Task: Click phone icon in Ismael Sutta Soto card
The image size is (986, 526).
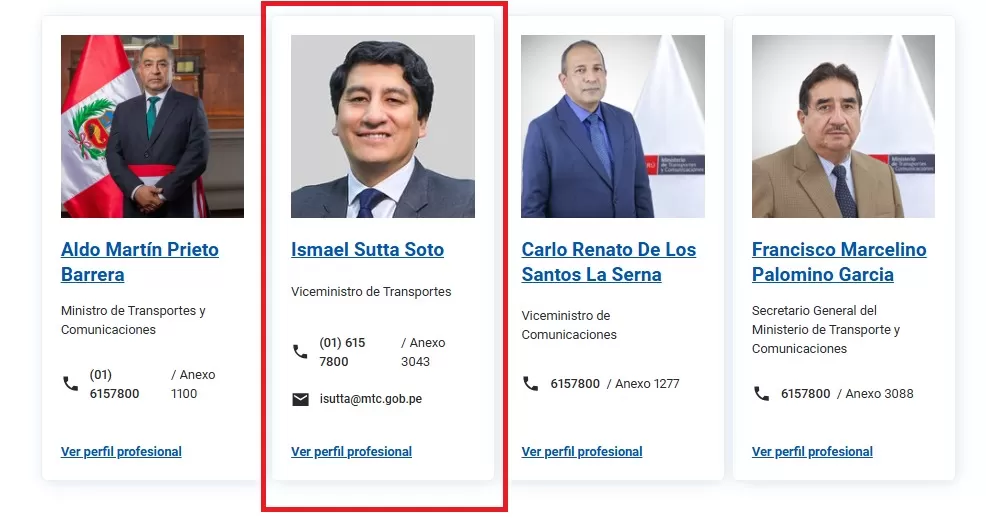Action: (x=301, y=352)
